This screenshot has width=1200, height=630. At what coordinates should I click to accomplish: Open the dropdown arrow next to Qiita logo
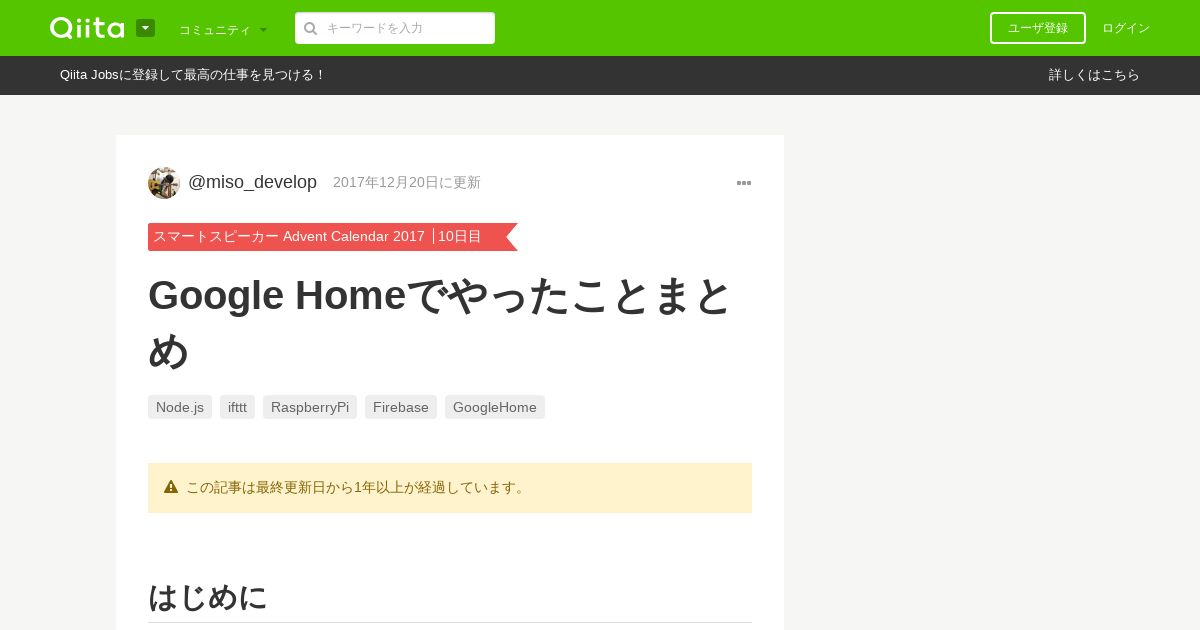[145, 28]
